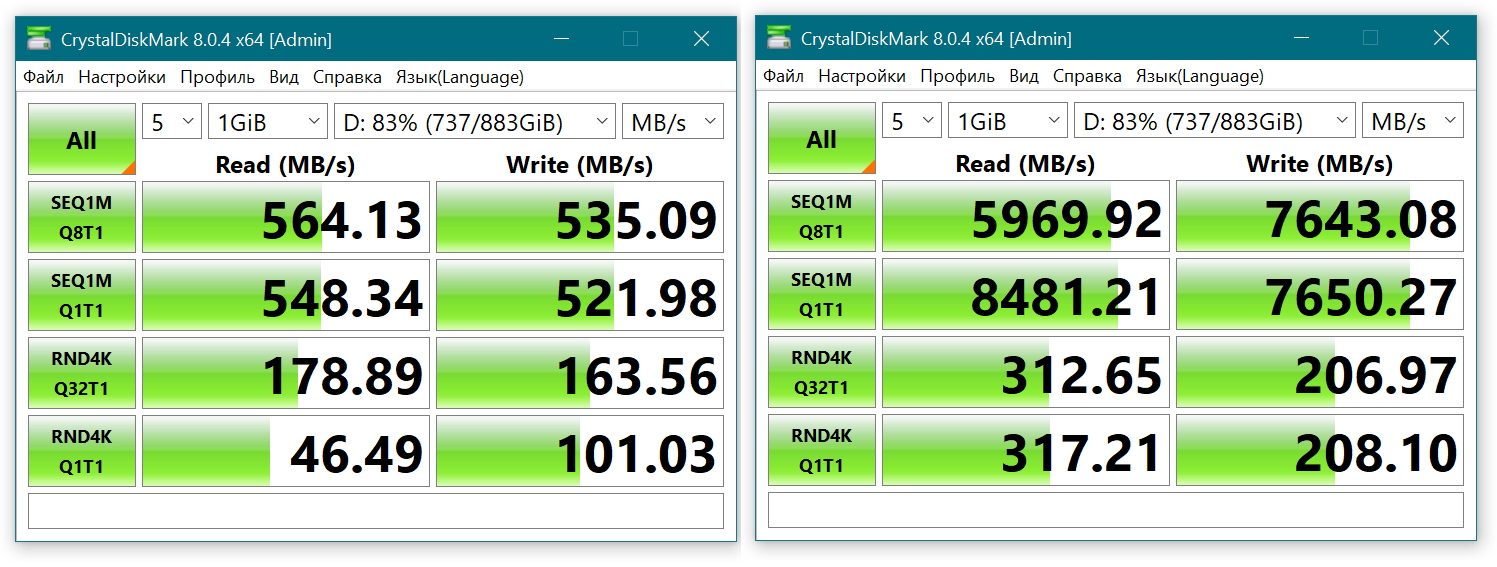Open MB/s unit dropdown in right window
Screen dimensions: 1497x567
point(1412,122)
